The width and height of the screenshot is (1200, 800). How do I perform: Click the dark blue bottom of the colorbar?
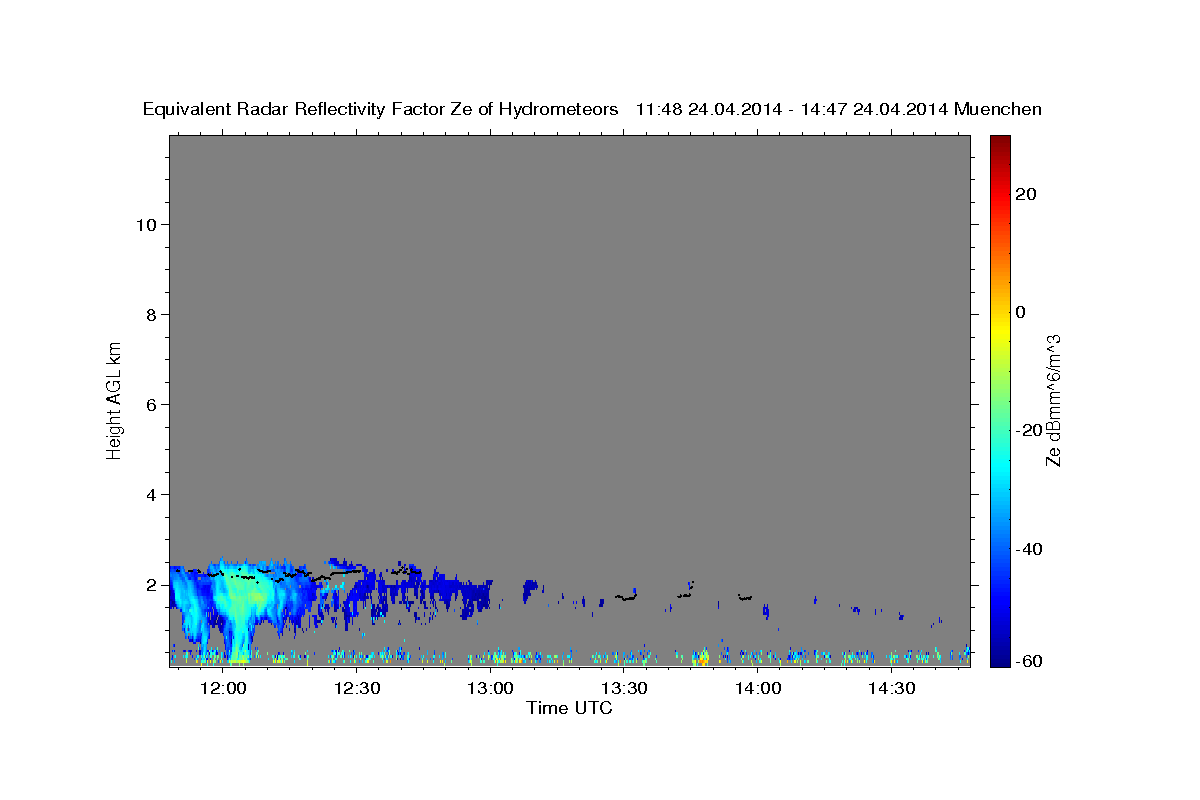point(999,655)
